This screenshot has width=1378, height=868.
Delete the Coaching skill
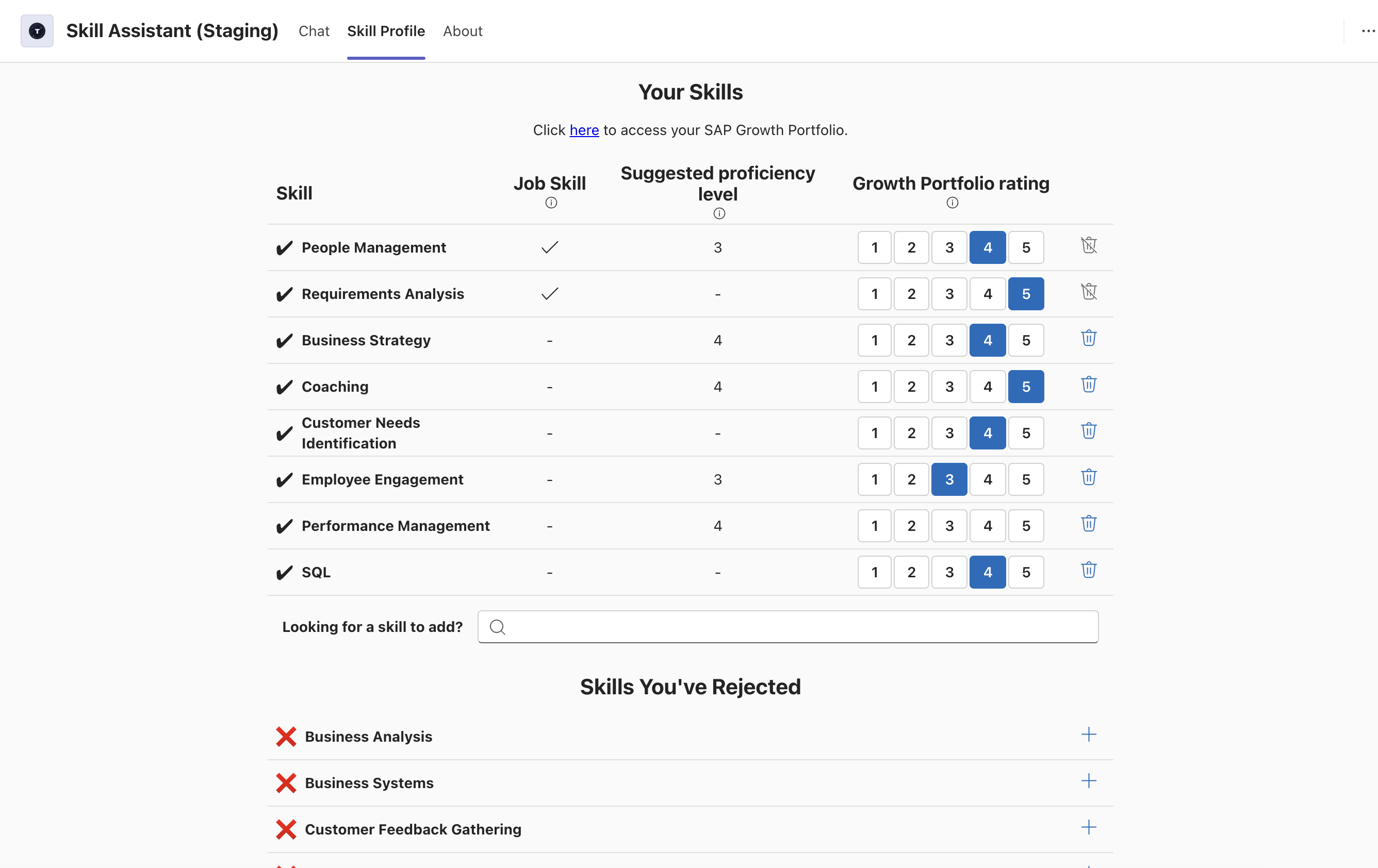point(1089,385)
